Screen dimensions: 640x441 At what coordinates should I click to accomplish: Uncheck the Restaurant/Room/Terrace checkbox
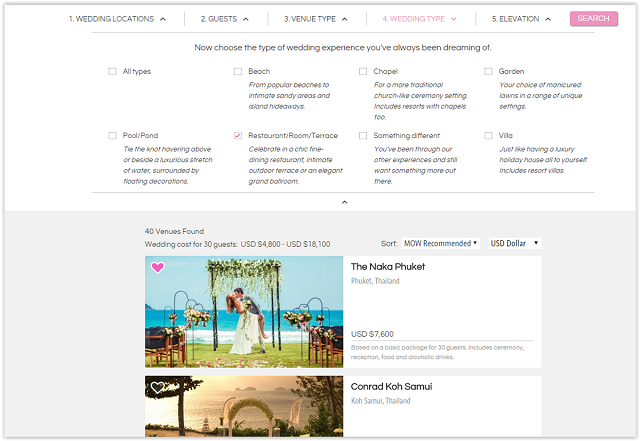point(238,136)
